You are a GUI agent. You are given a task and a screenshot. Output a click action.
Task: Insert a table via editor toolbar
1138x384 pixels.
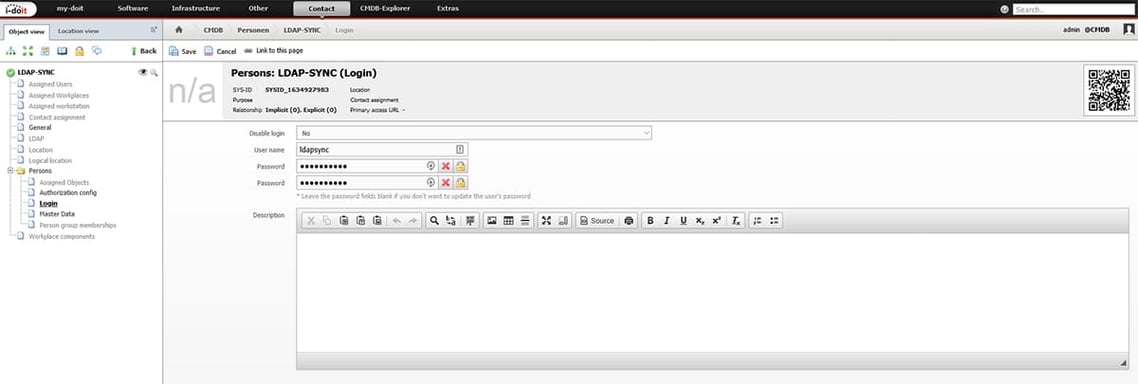pos(508,221)
